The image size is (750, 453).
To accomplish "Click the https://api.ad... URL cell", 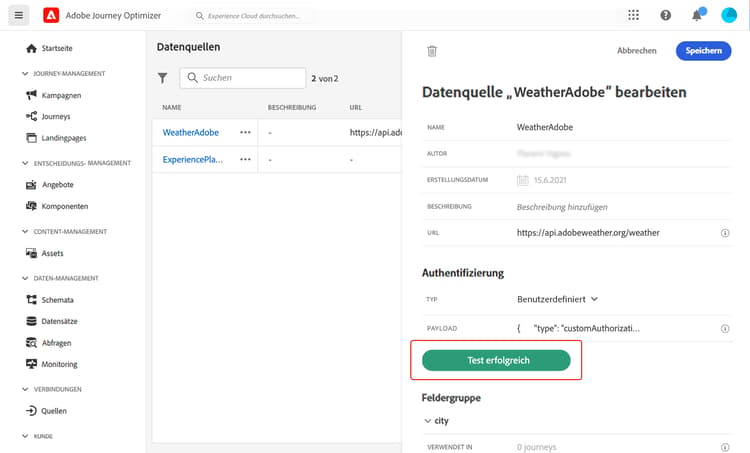I will coord(375,133).
